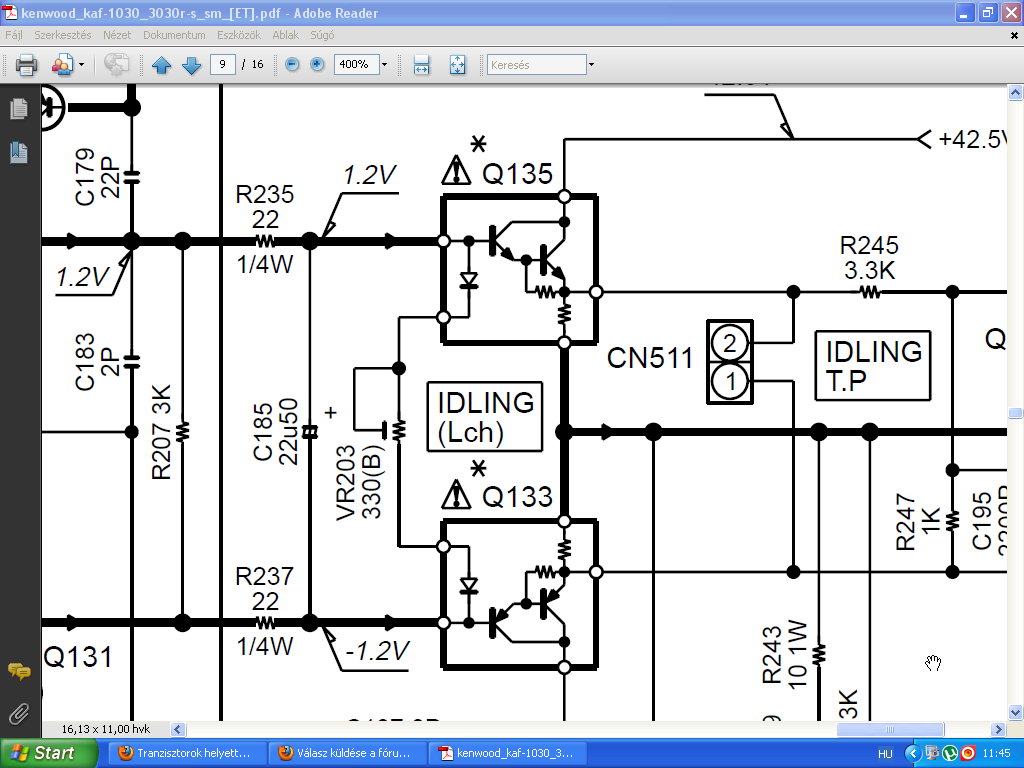Click the CN511 connector label
Image resolution: width=1024 pixels, height=768 pixels.
(x=650, y=358)
